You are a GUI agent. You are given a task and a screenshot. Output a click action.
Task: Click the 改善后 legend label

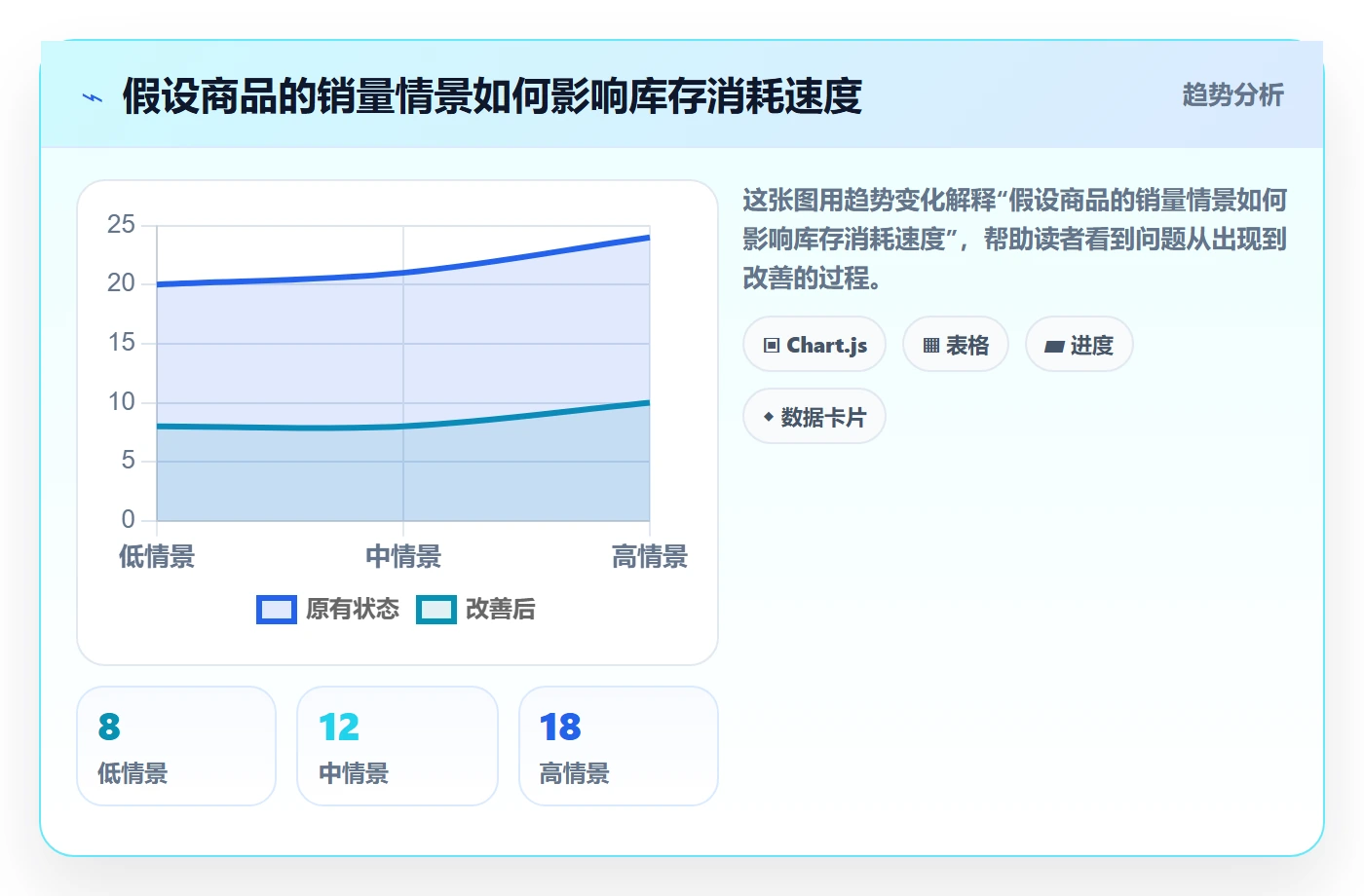[501, 610]
